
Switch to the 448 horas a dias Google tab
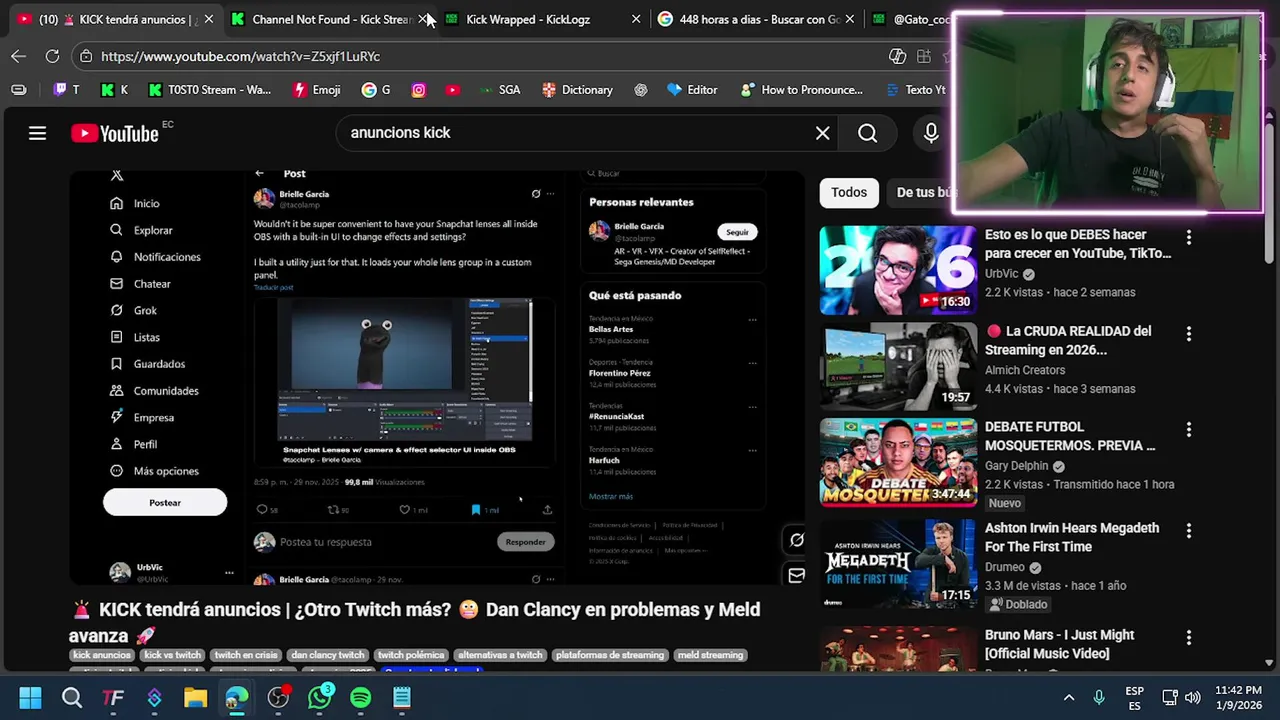point(756,19)
